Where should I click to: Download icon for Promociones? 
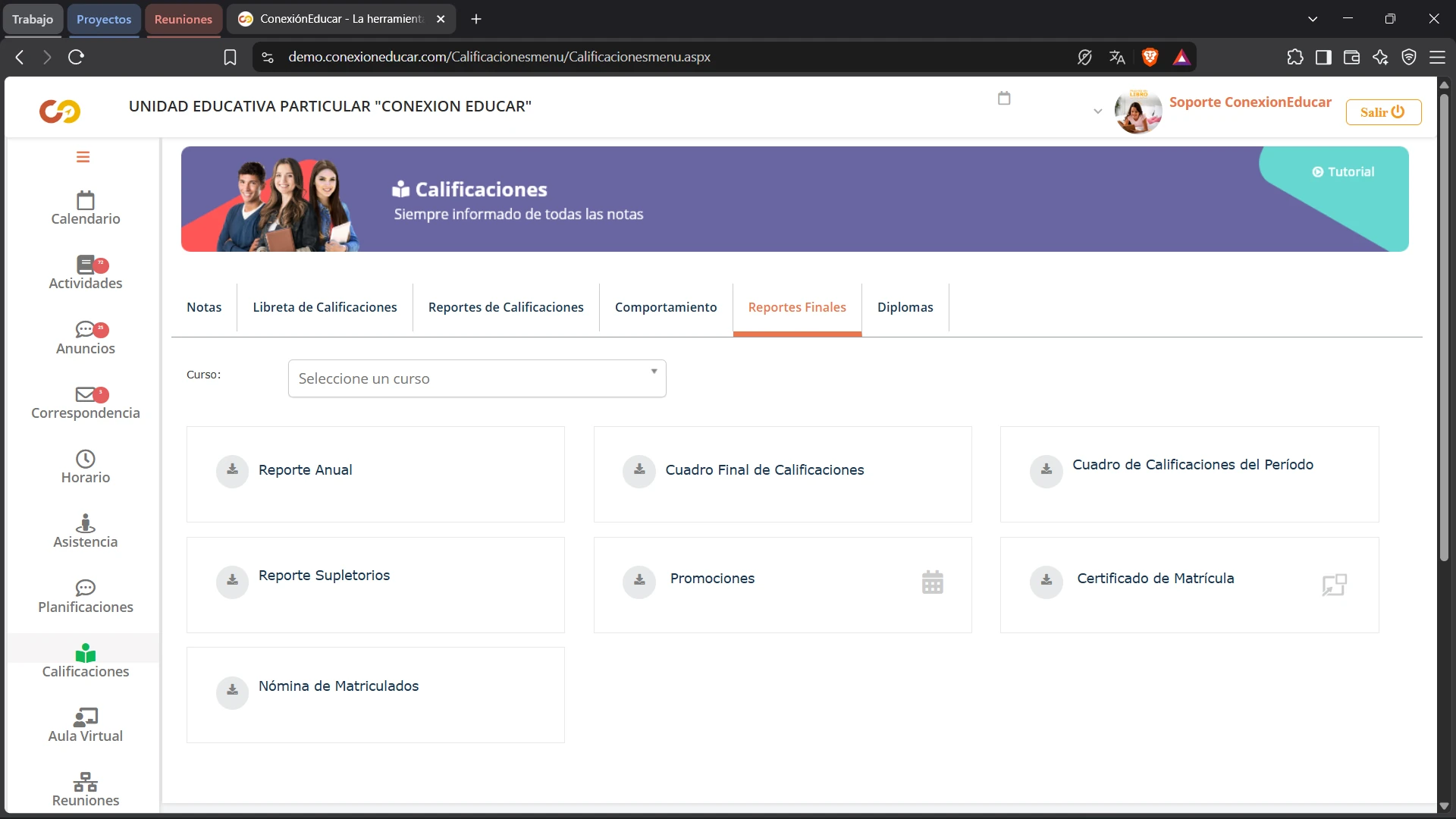tap(639, 582)
